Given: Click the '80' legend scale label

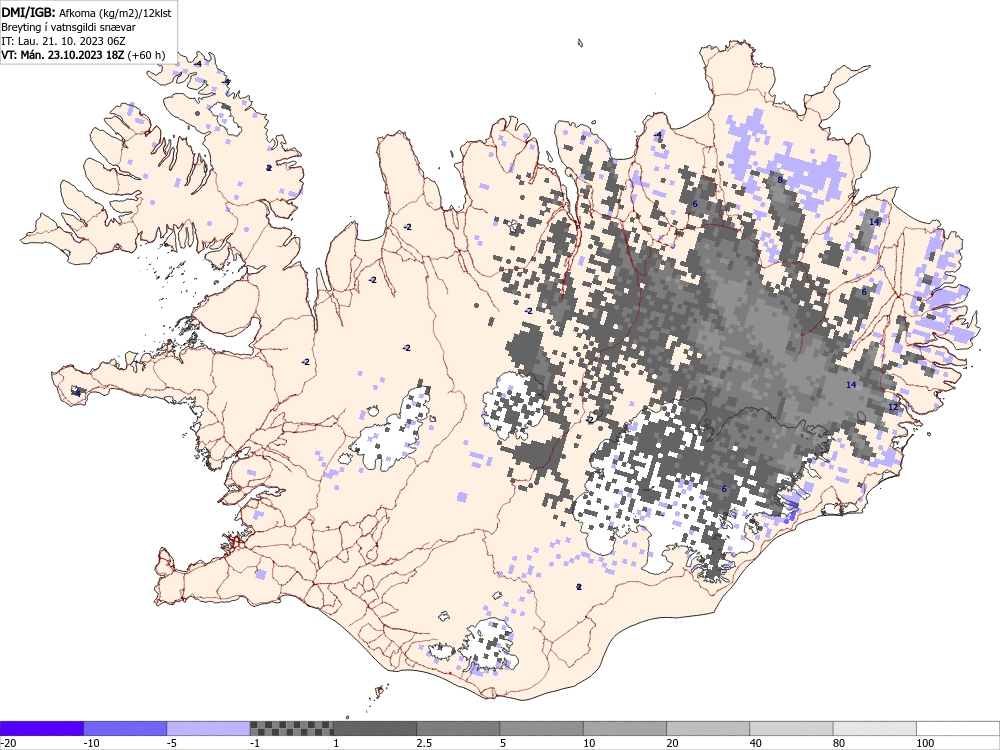Looking at the screenshot, I should 839,743.
